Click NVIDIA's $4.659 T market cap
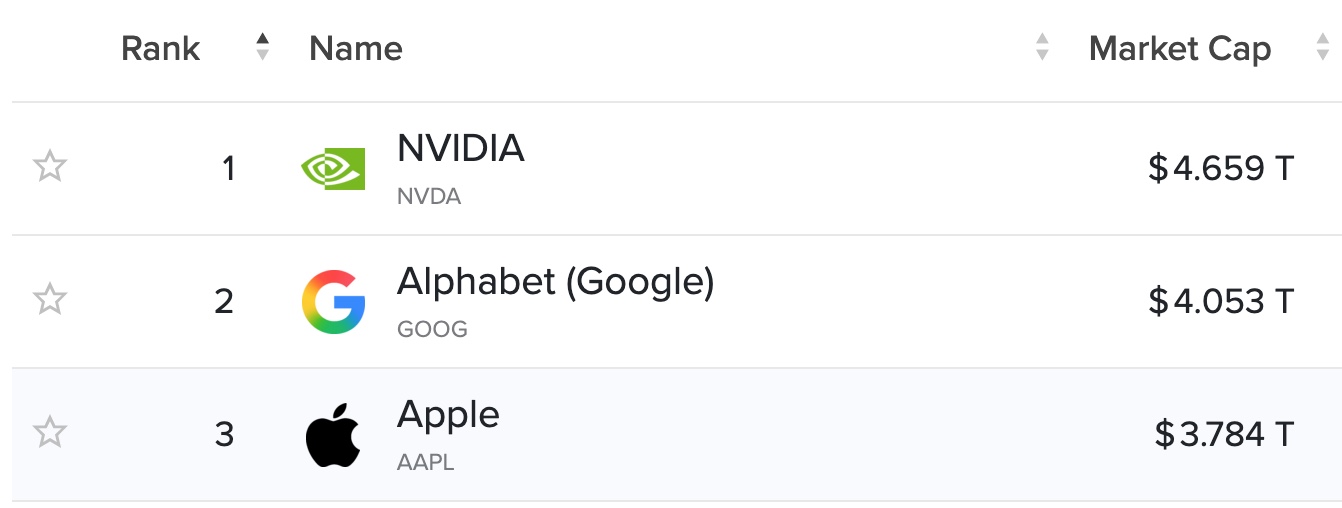 click(x=1221, y=168)
